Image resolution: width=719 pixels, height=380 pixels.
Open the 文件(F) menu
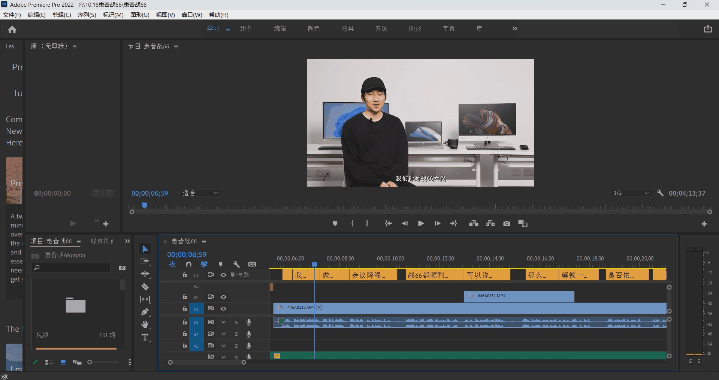click(11, 15)
